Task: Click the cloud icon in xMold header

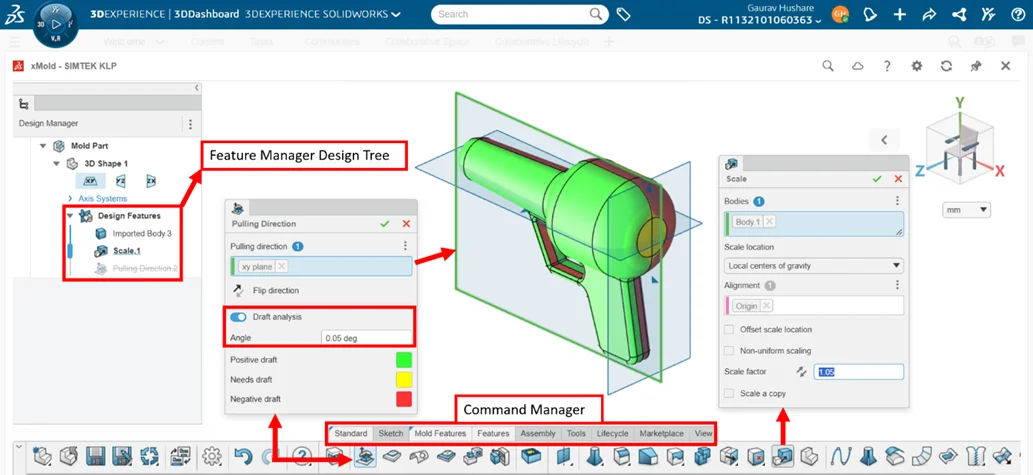Action: click(858, 66)
